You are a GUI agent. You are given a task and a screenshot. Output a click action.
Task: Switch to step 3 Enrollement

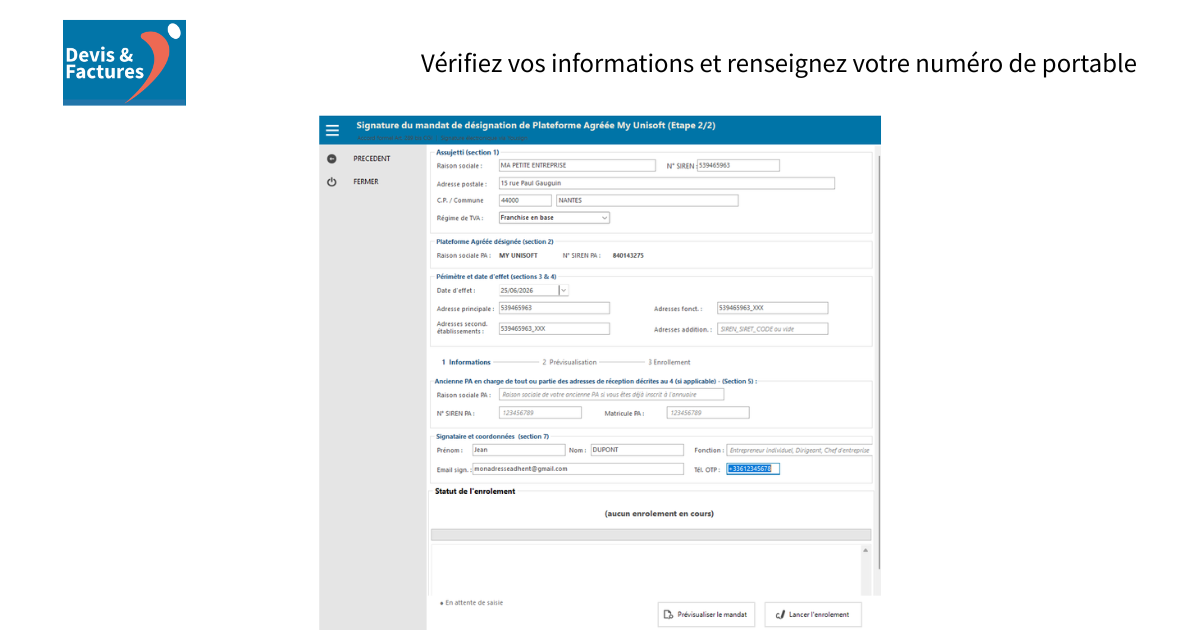(x=669, y=362)
